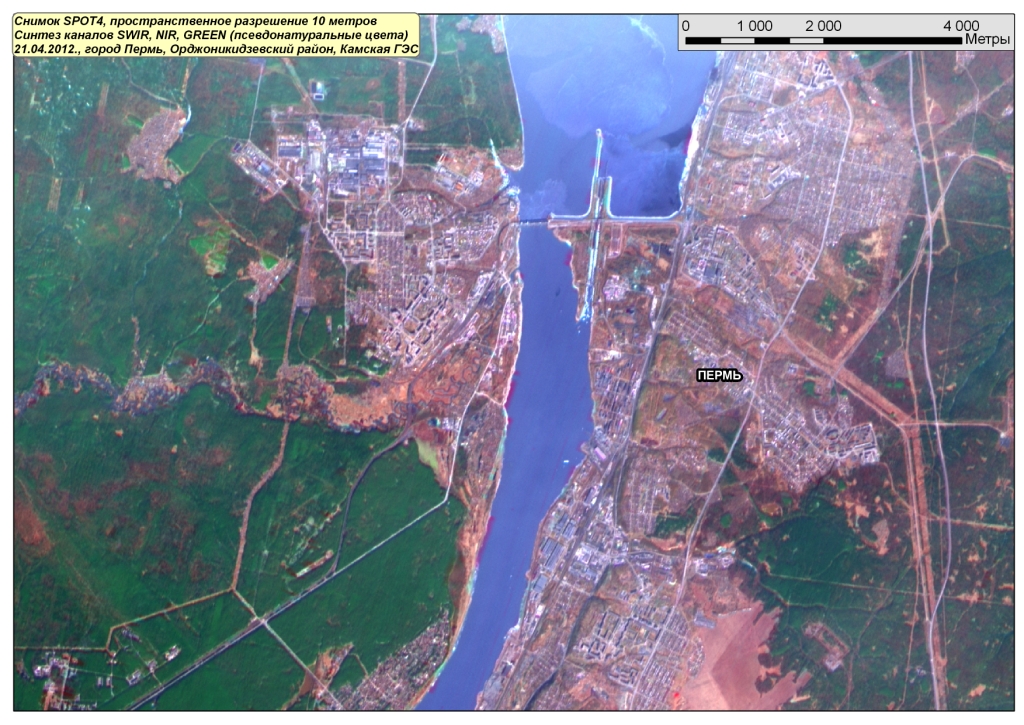Click the date line '21.04.2012., город Пермь'

click(x=89, y=49)
